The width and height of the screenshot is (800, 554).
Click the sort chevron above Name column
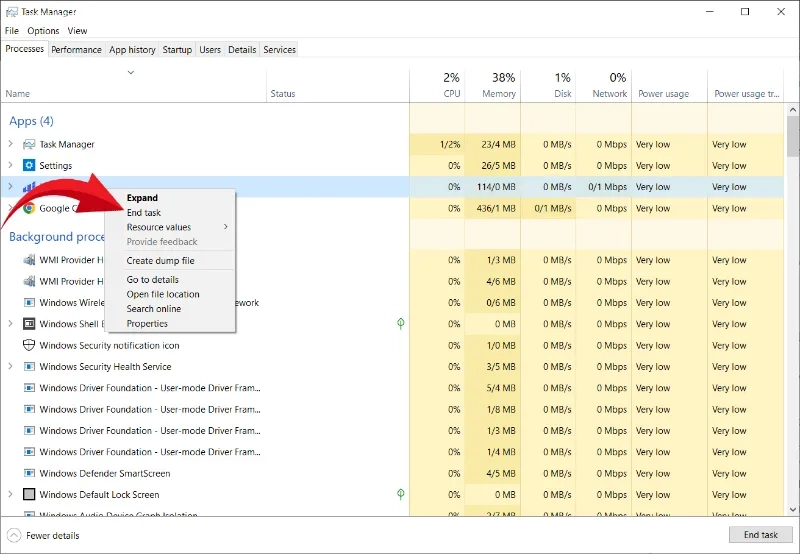pos(131,72)
